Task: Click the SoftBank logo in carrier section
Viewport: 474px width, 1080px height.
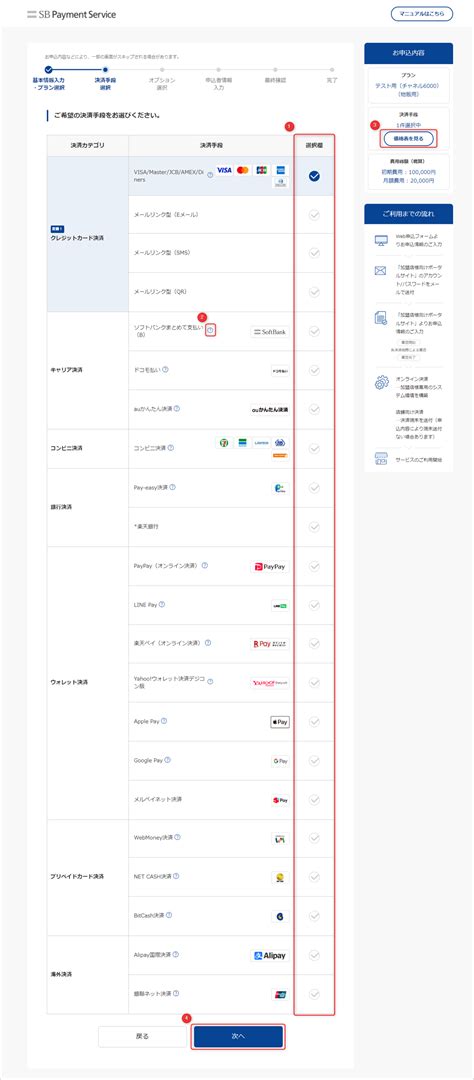Action: tap(270, 331)
